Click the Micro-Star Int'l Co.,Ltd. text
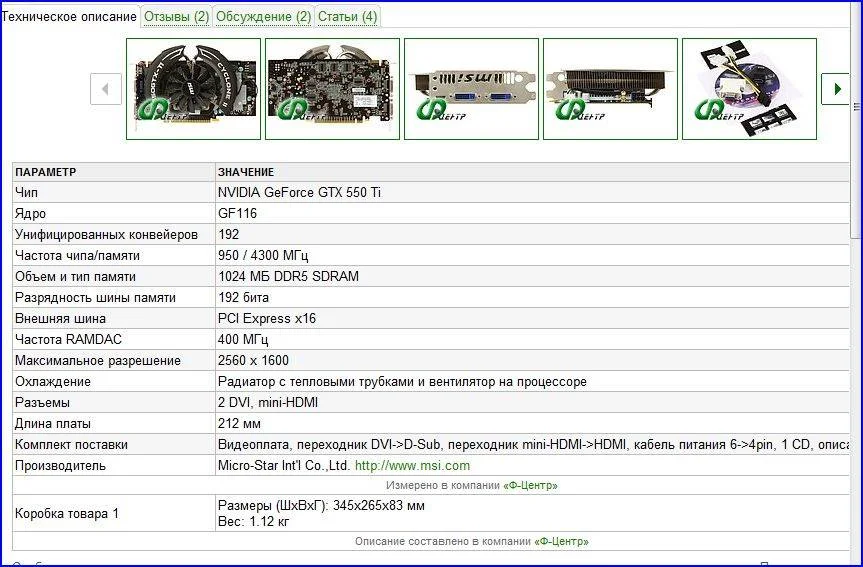This screenshot has width=863, height=567. click(x=284, y=466)
